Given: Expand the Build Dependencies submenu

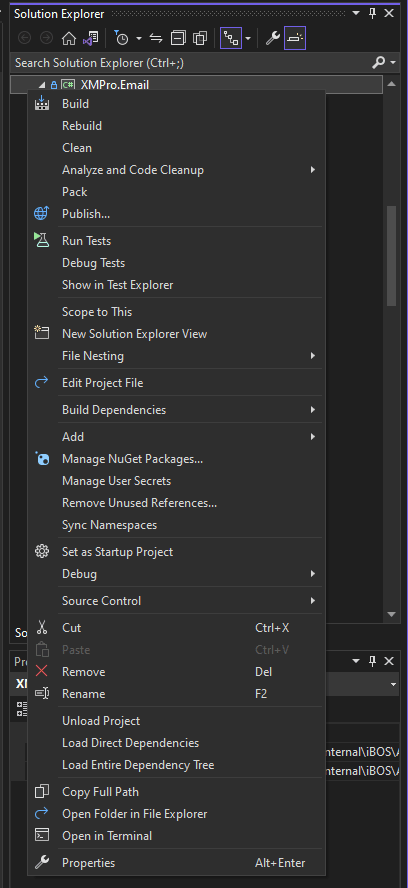Looking at the screenshot, I should [x=176, y=409].
